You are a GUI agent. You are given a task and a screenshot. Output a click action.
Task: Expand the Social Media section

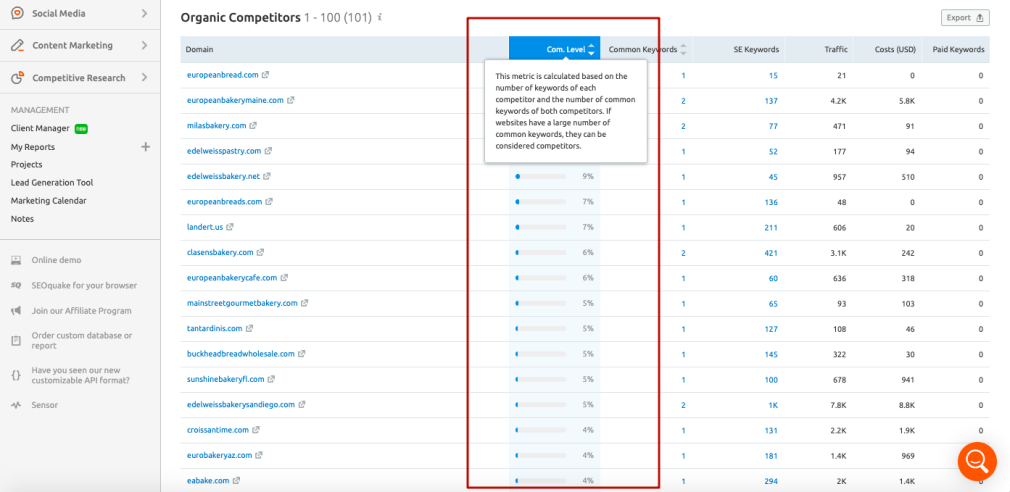coord(144,14)
